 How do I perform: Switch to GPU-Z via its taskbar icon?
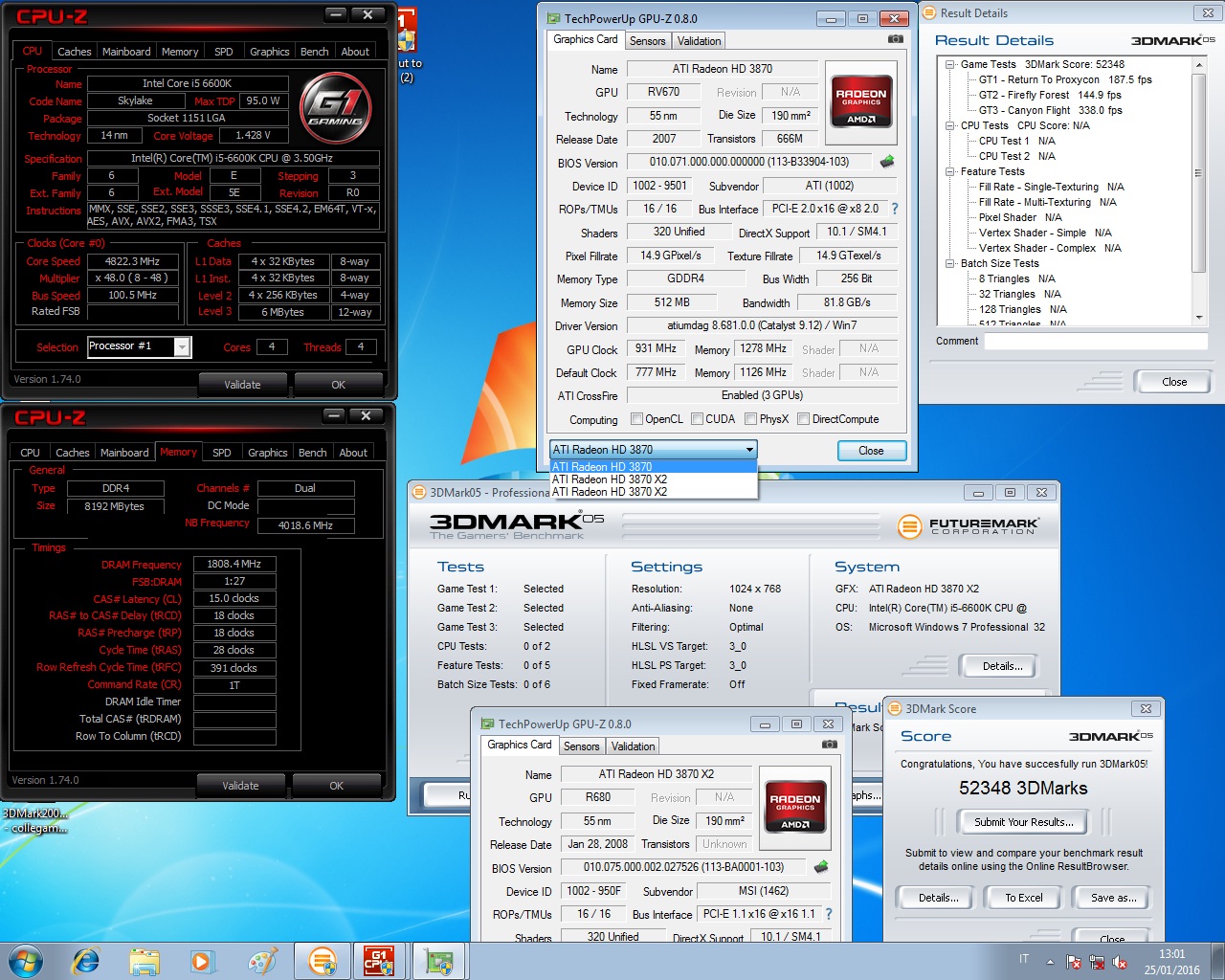439,961
